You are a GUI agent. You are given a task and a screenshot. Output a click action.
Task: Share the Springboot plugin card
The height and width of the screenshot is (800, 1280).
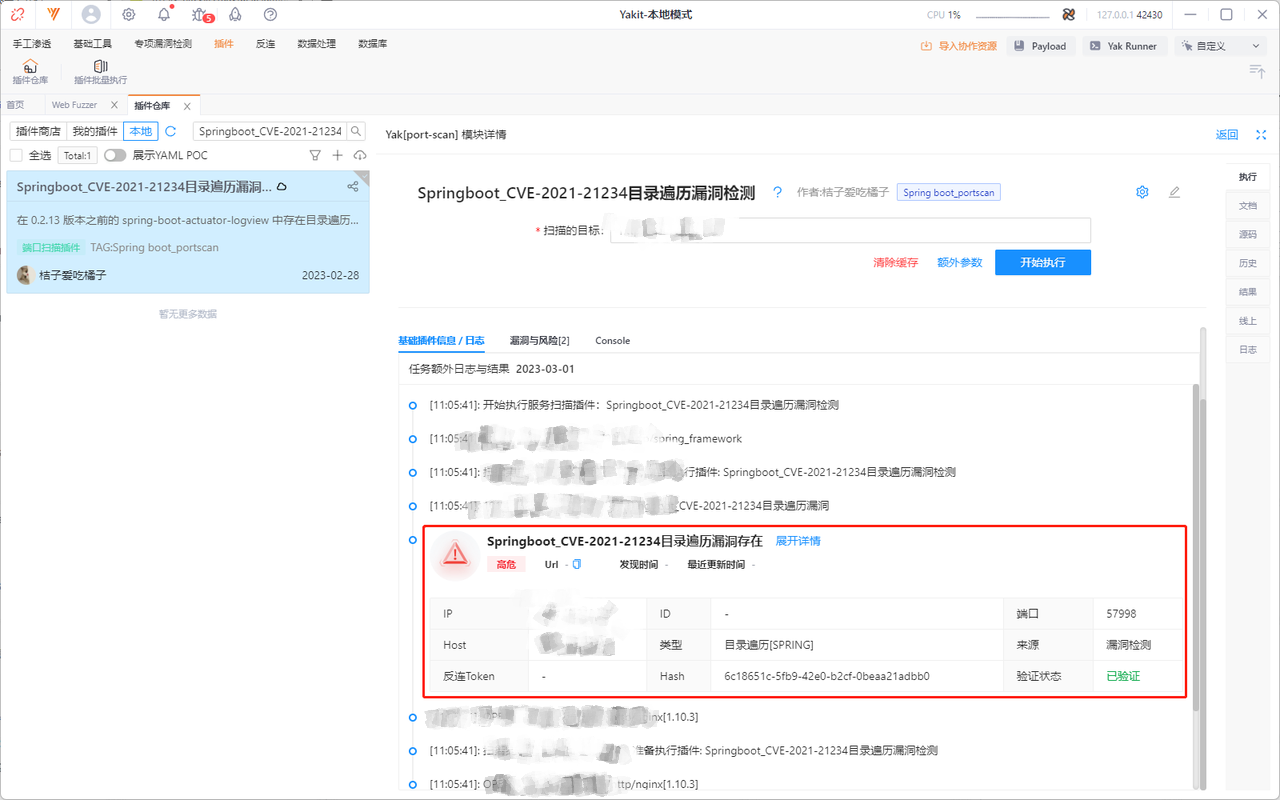pos(353,186)
